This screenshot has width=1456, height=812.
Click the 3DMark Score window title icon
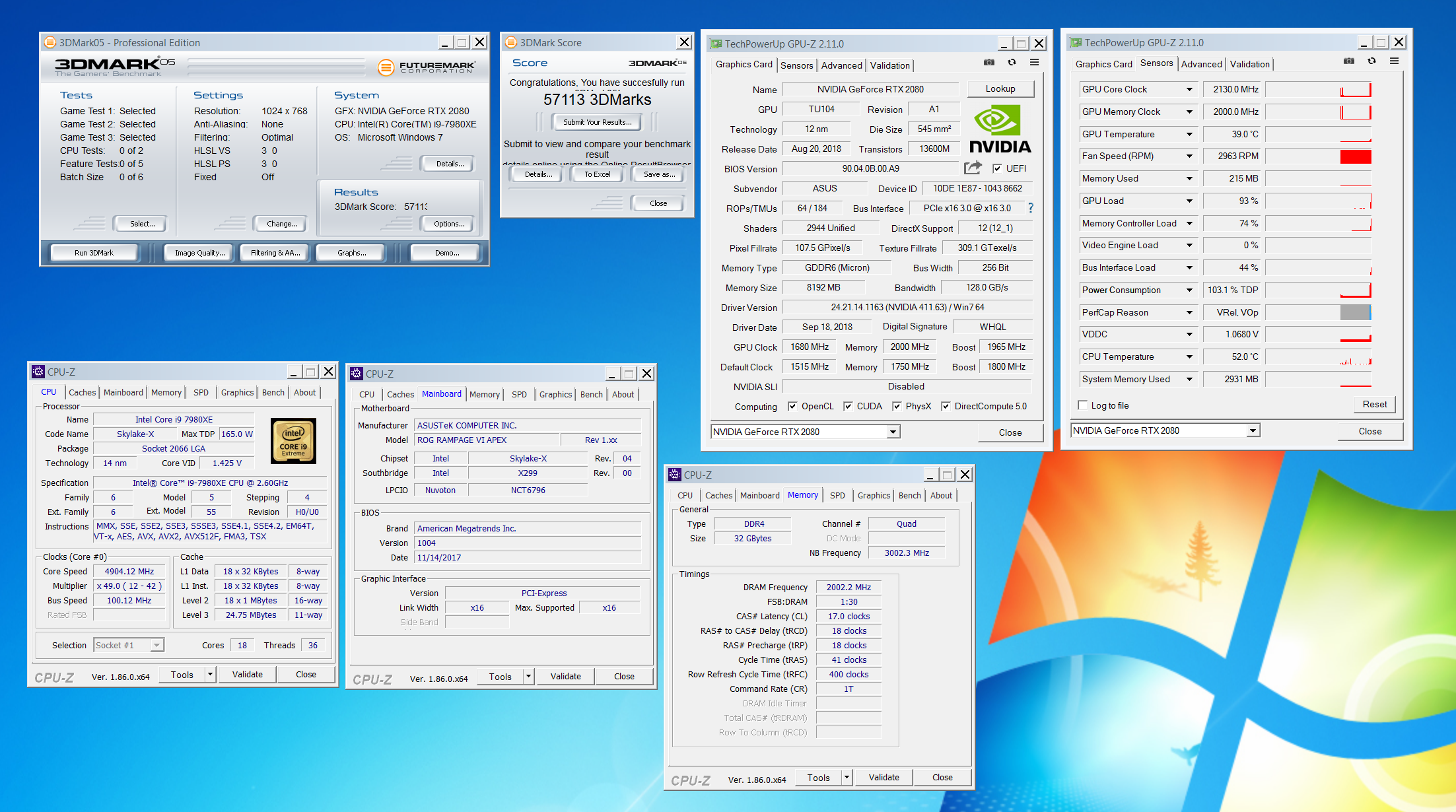point(510,42)
